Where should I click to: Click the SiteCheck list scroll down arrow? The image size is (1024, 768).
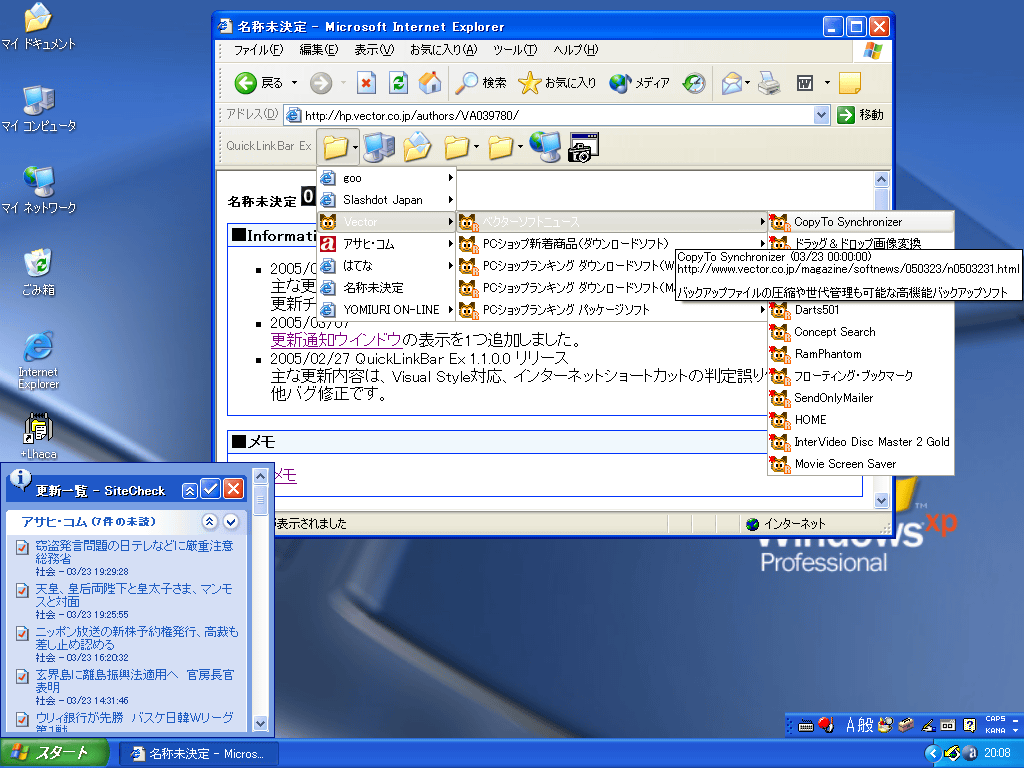(260, 723)
